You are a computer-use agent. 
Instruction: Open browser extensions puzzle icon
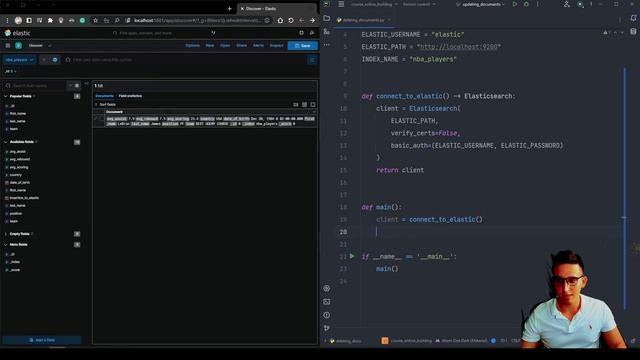tap(50, 20)
